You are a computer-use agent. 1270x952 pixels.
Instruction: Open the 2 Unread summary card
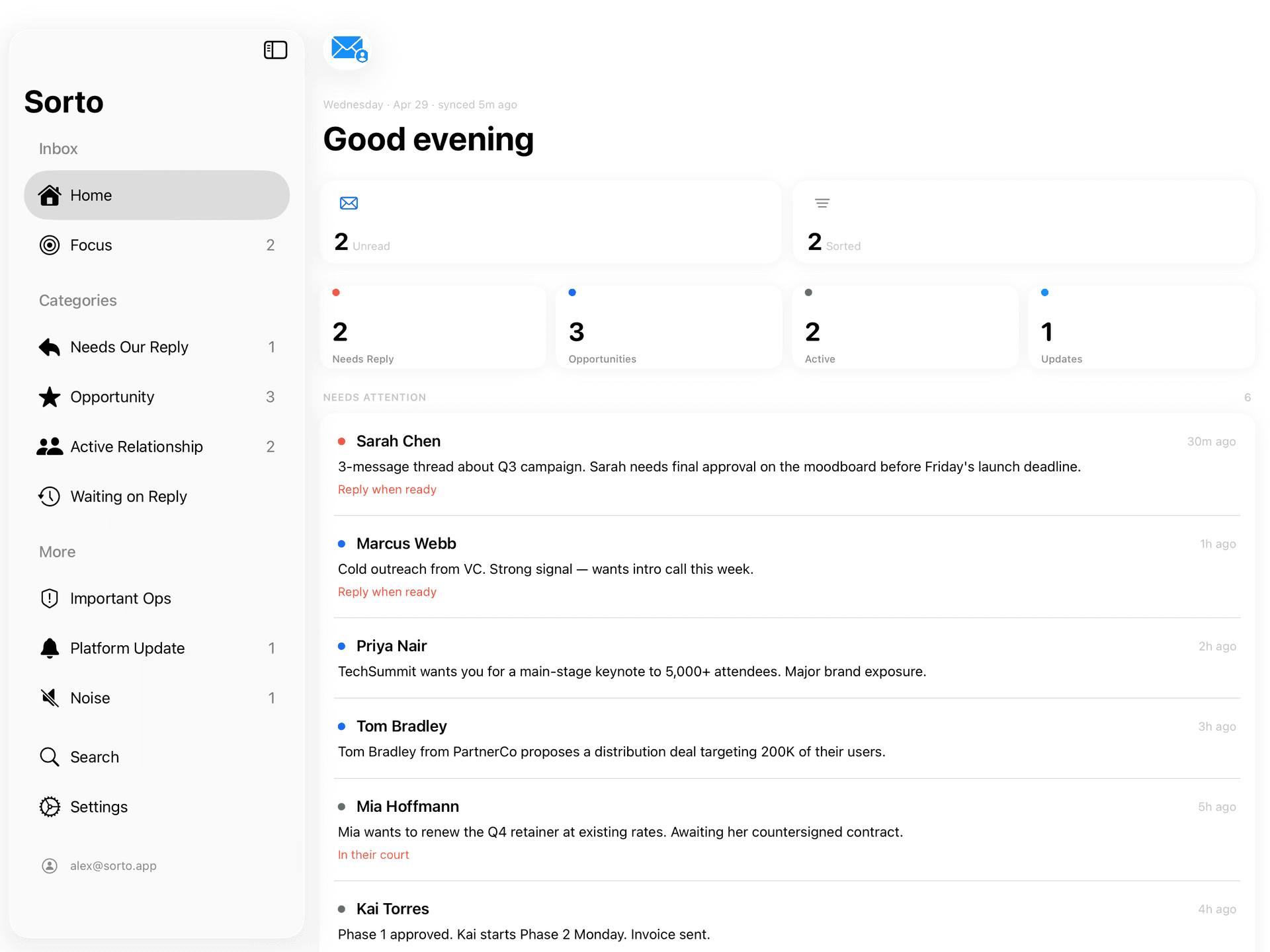click(551, 222)
